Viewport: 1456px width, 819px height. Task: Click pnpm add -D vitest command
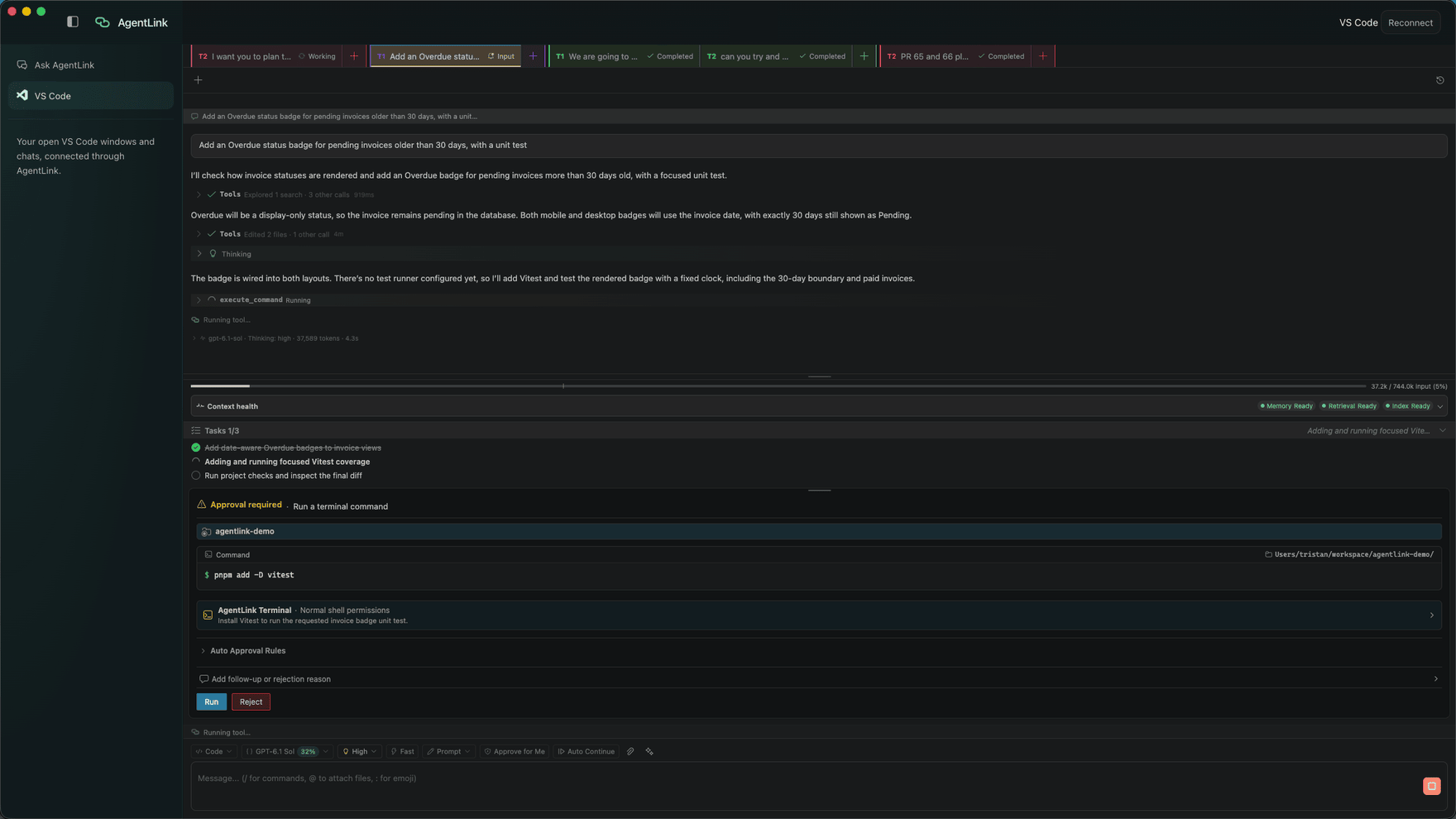pos(254,575)
